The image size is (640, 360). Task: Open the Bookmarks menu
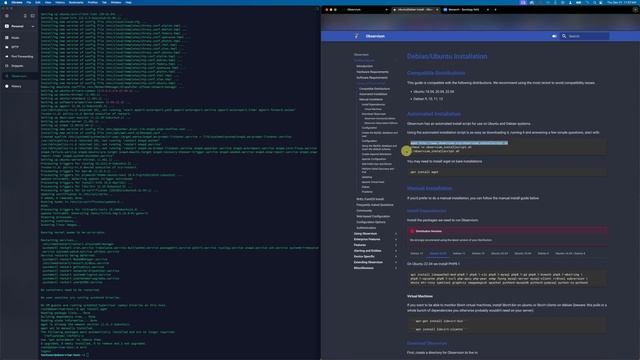76,2
